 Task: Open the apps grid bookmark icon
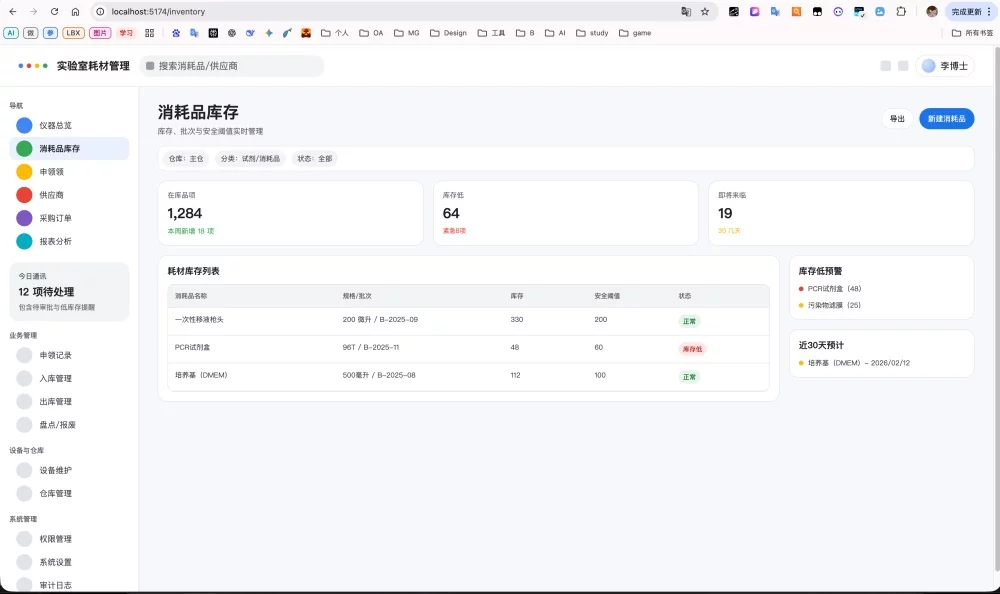tap(149, 33)
